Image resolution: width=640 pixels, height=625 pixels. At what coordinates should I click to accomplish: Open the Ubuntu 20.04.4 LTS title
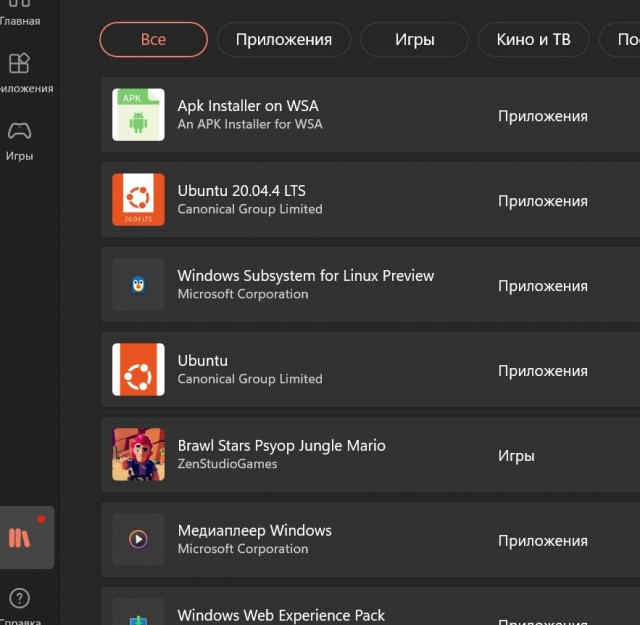(242, 191)
